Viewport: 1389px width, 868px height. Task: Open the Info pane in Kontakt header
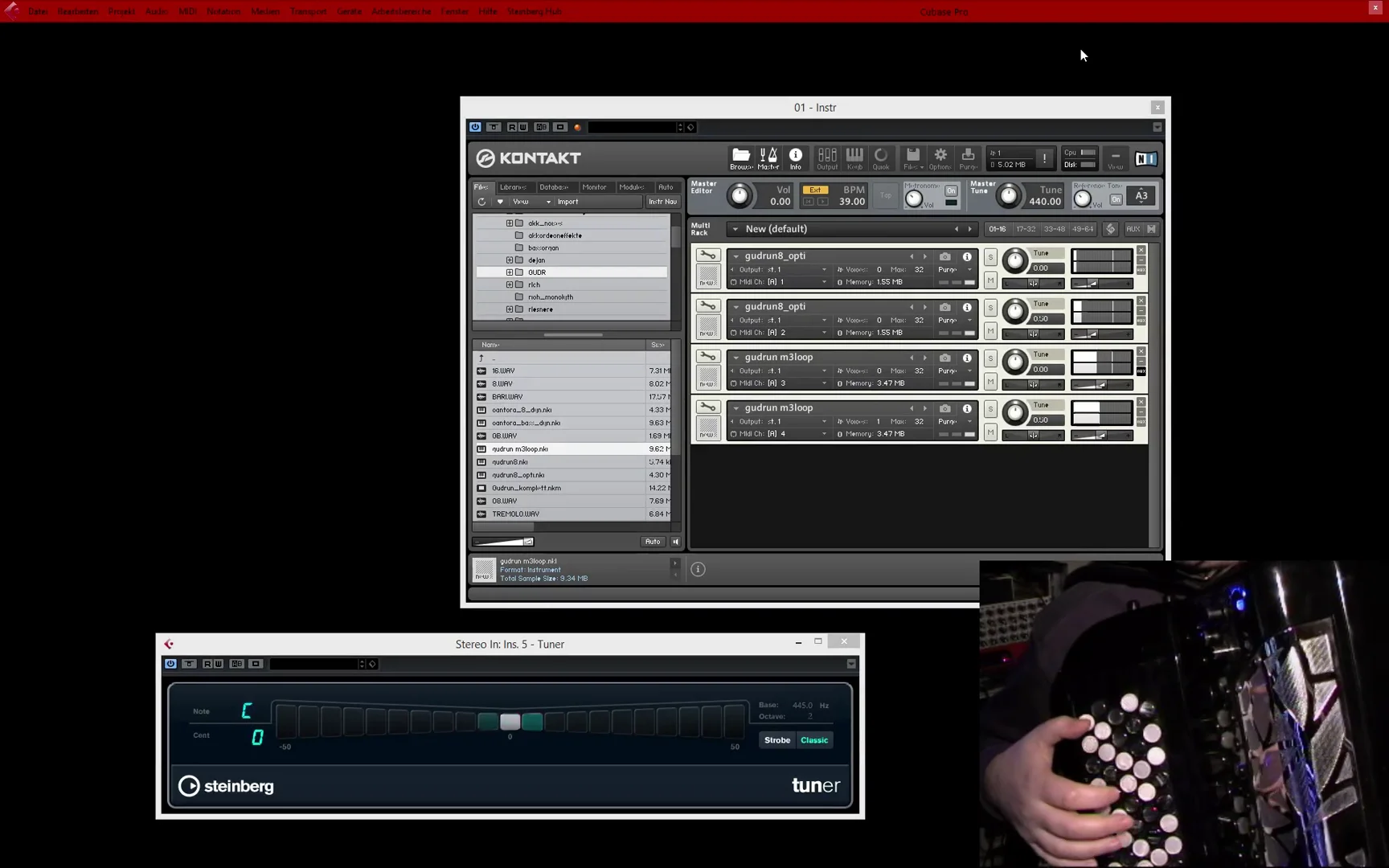tap(796, 158)
